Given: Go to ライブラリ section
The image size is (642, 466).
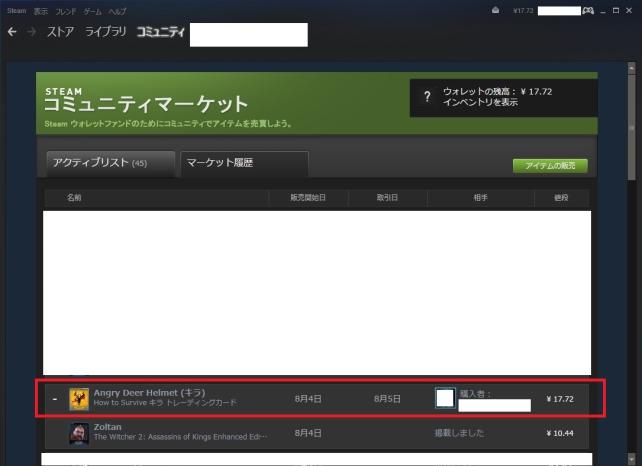Looking at the screenshot, I should pyautogui.click(x=106, y=32).
